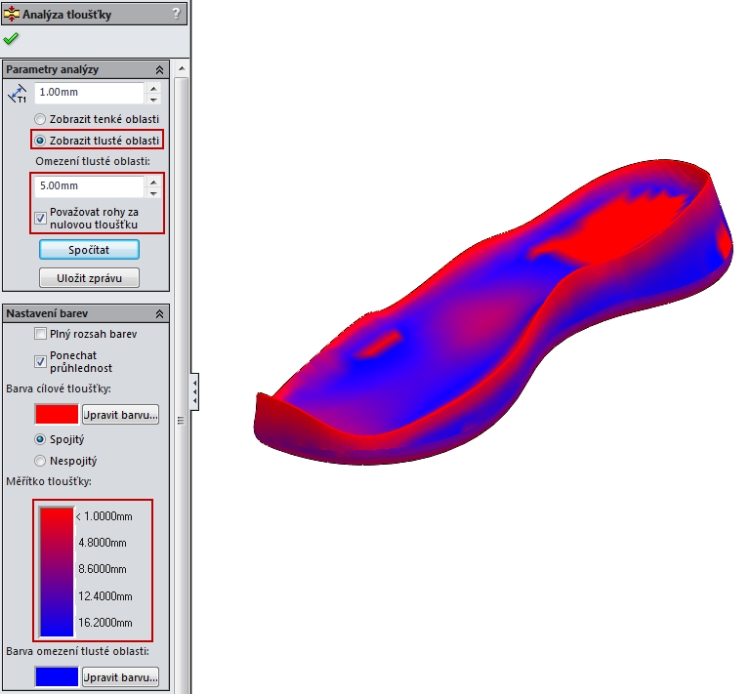Click Upravit barvu for target thickness color
Image resolution: width=750 pixels, height=694 pixels.
coord(120,415)
